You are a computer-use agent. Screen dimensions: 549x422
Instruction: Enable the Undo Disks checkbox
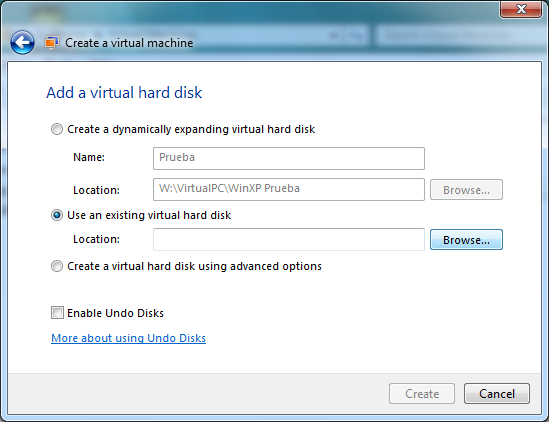(57, 312)
